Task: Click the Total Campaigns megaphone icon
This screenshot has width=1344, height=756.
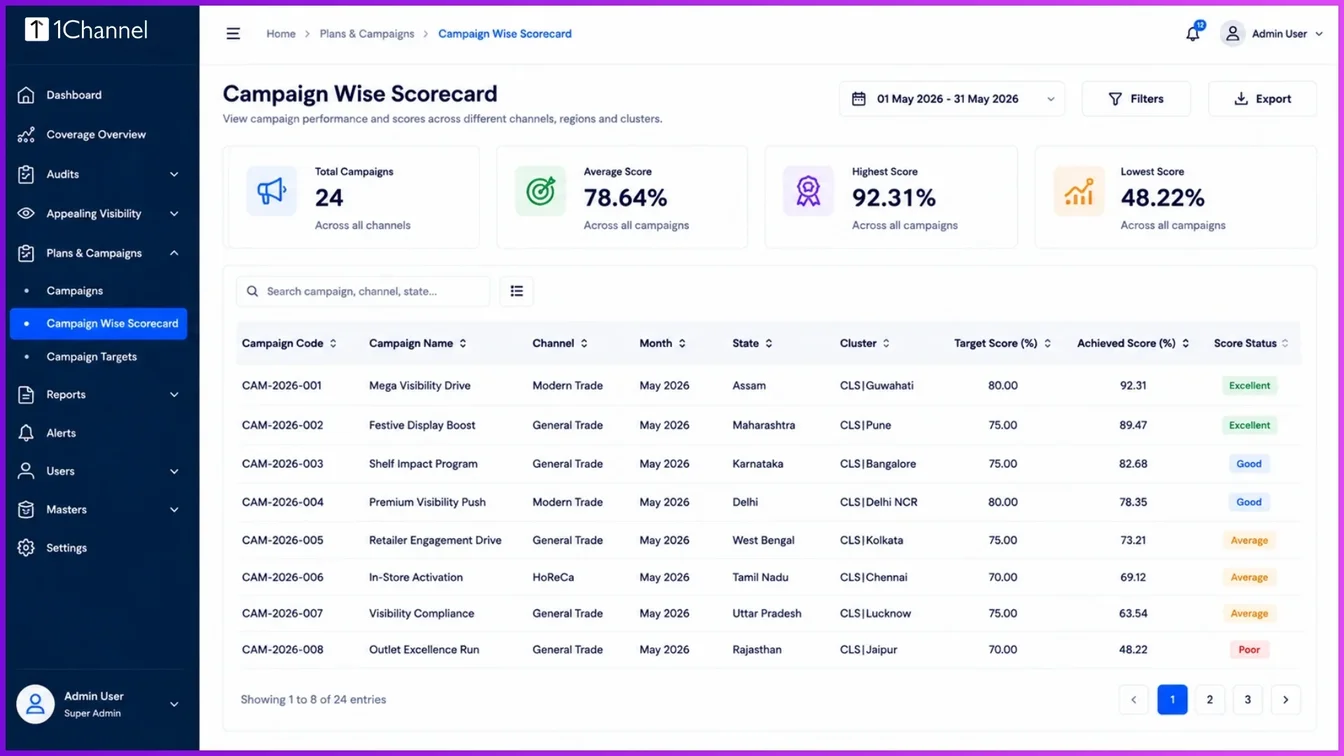Action: point(272,191)
